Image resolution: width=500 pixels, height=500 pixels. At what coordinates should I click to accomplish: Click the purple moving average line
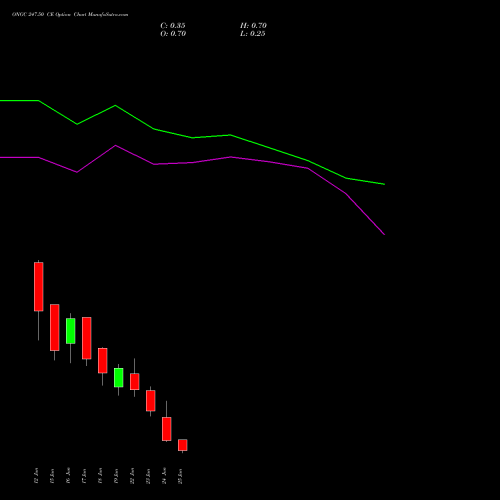pyautogui.click(x=192, y=163)
